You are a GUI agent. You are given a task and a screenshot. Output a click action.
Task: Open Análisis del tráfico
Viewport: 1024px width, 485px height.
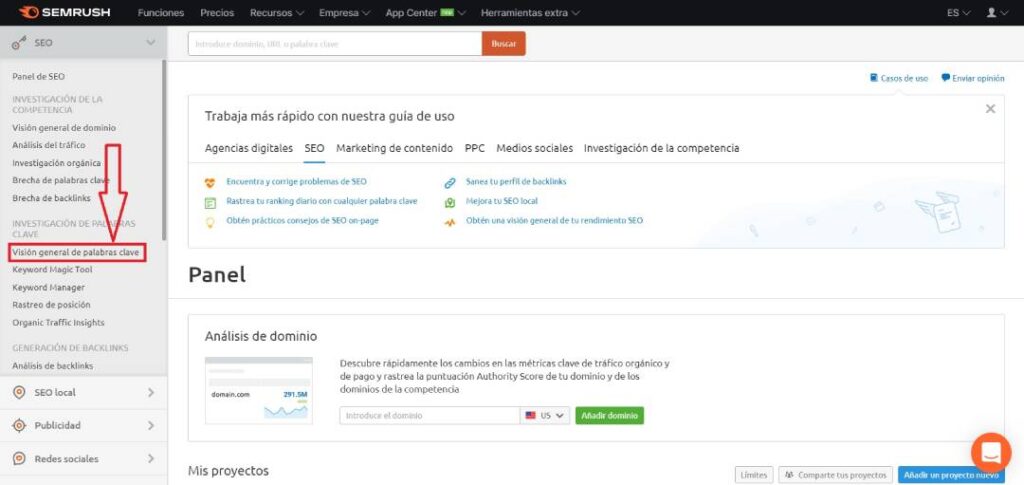48,145
